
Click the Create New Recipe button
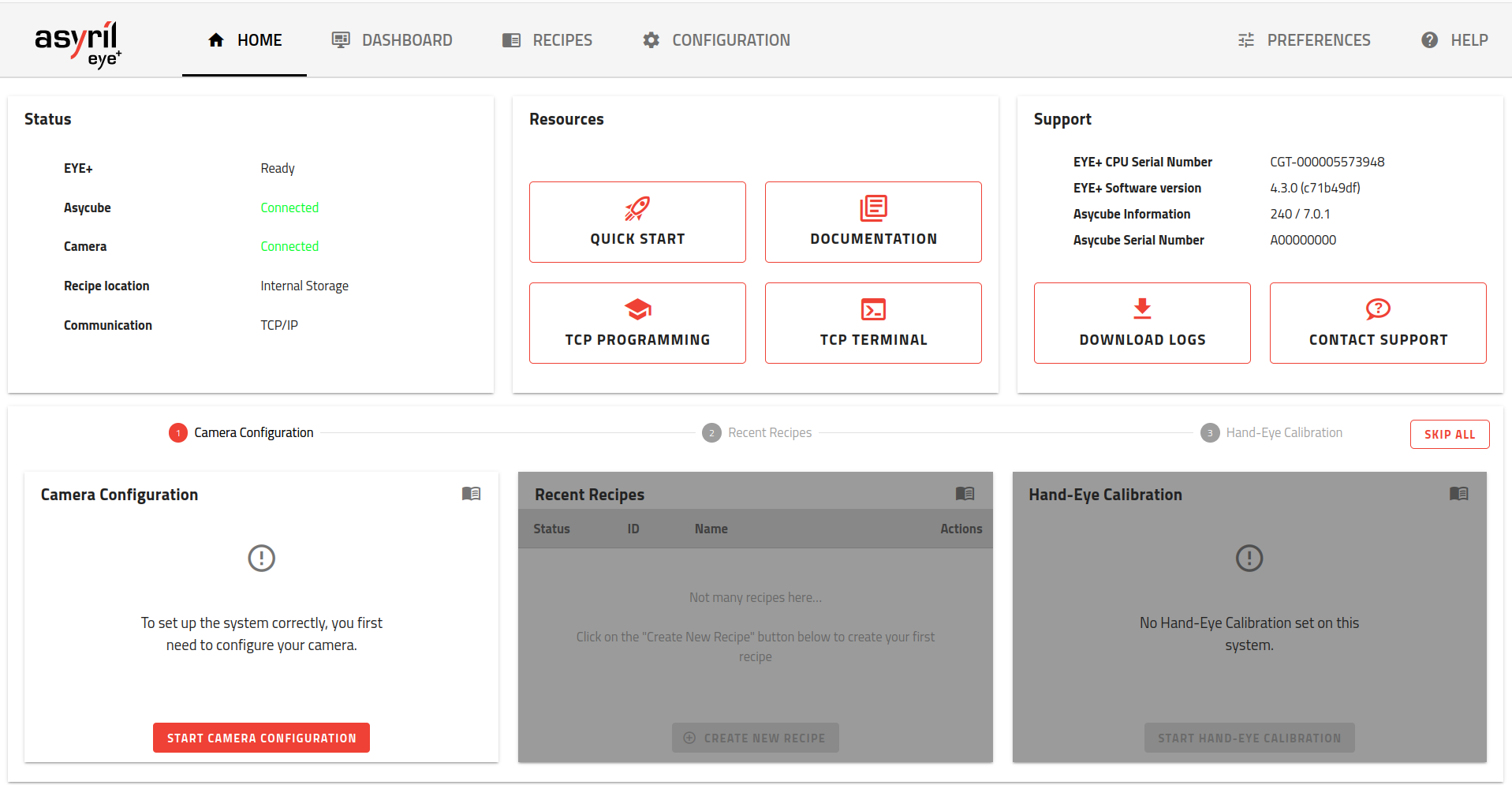coord(755,738)
